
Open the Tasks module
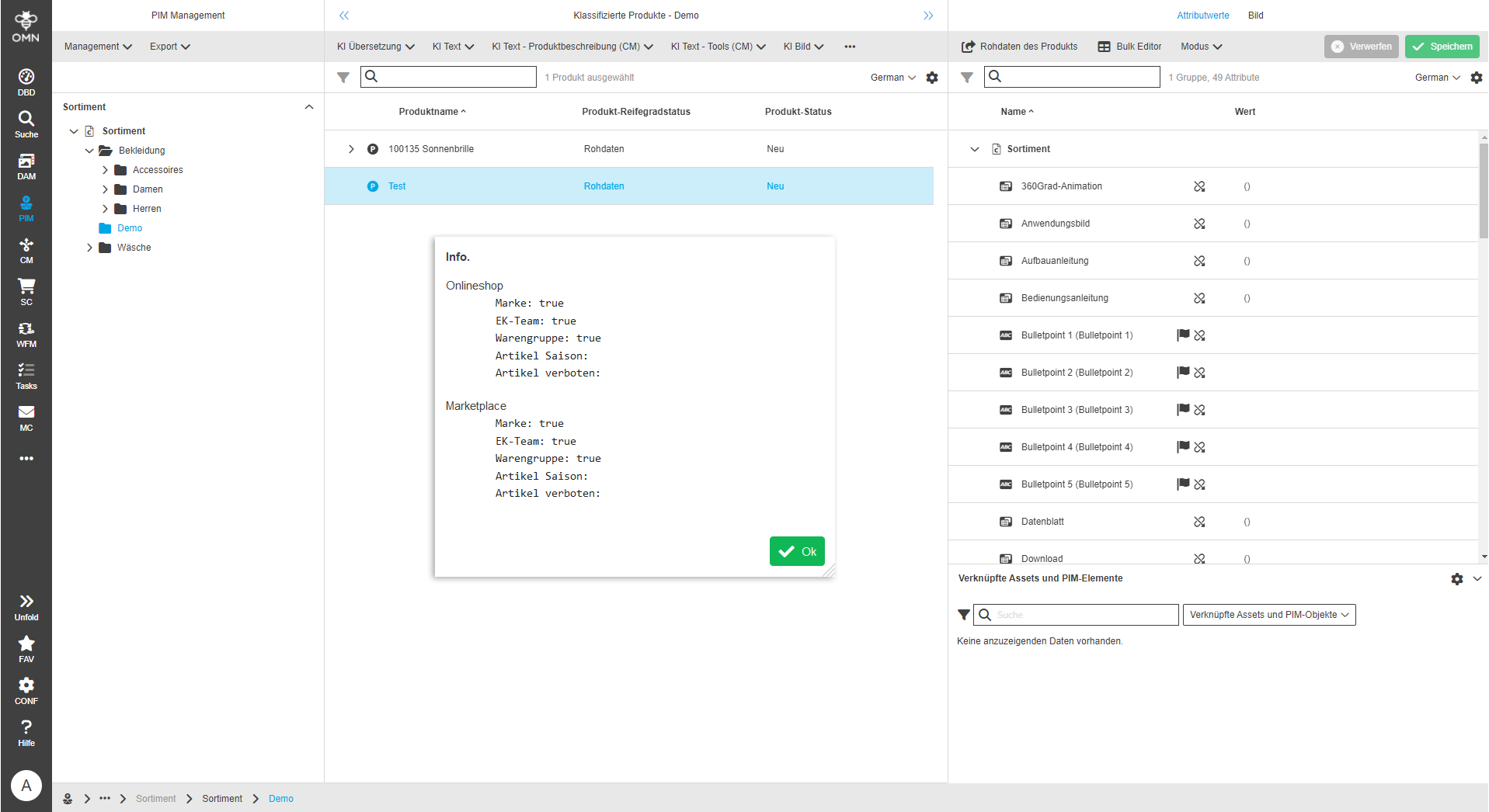(26, 375)
